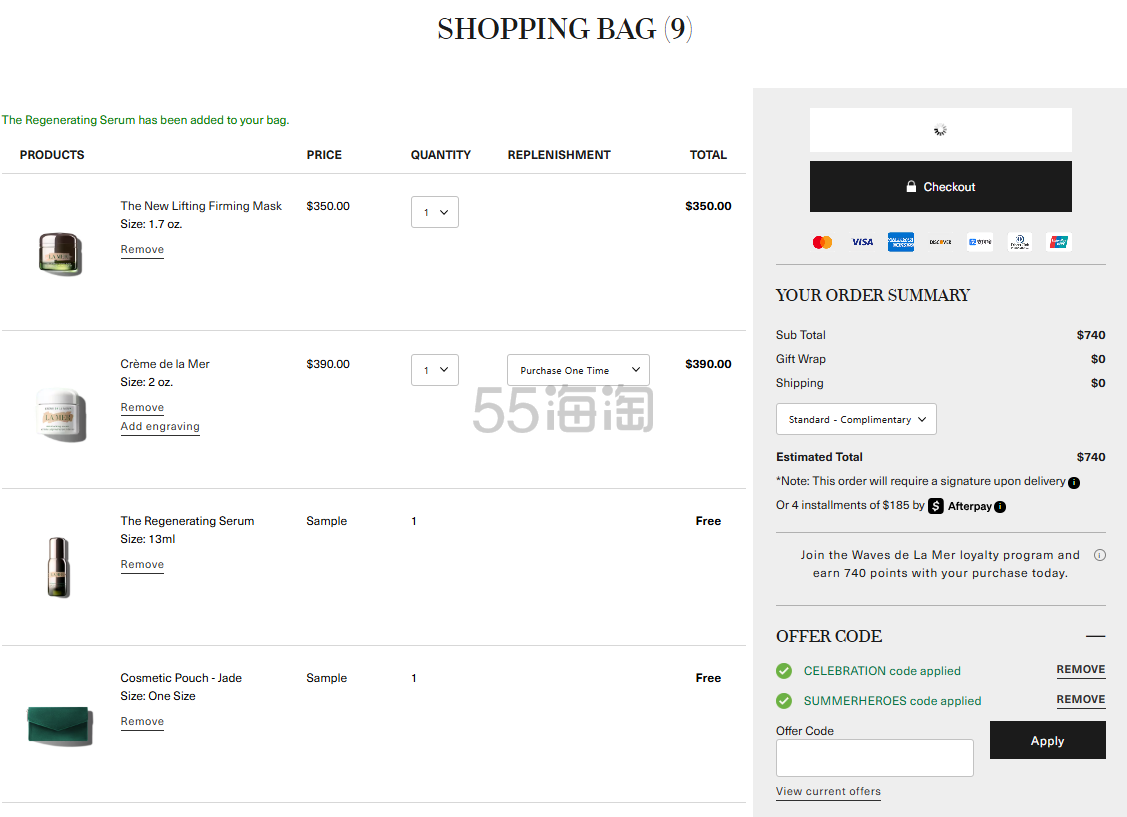
Task: Click the info icon next to signature note
Action: click(x=1074, y=483)
